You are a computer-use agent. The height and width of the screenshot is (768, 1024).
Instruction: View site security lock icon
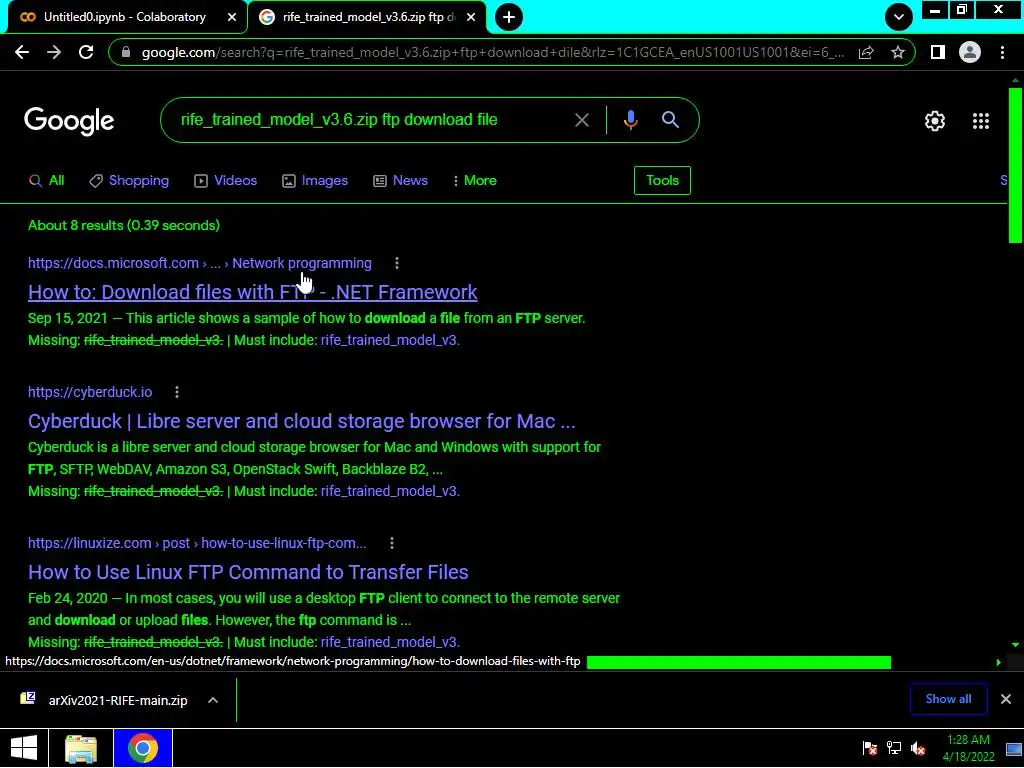pyautogui.click(x=126, y=52)
